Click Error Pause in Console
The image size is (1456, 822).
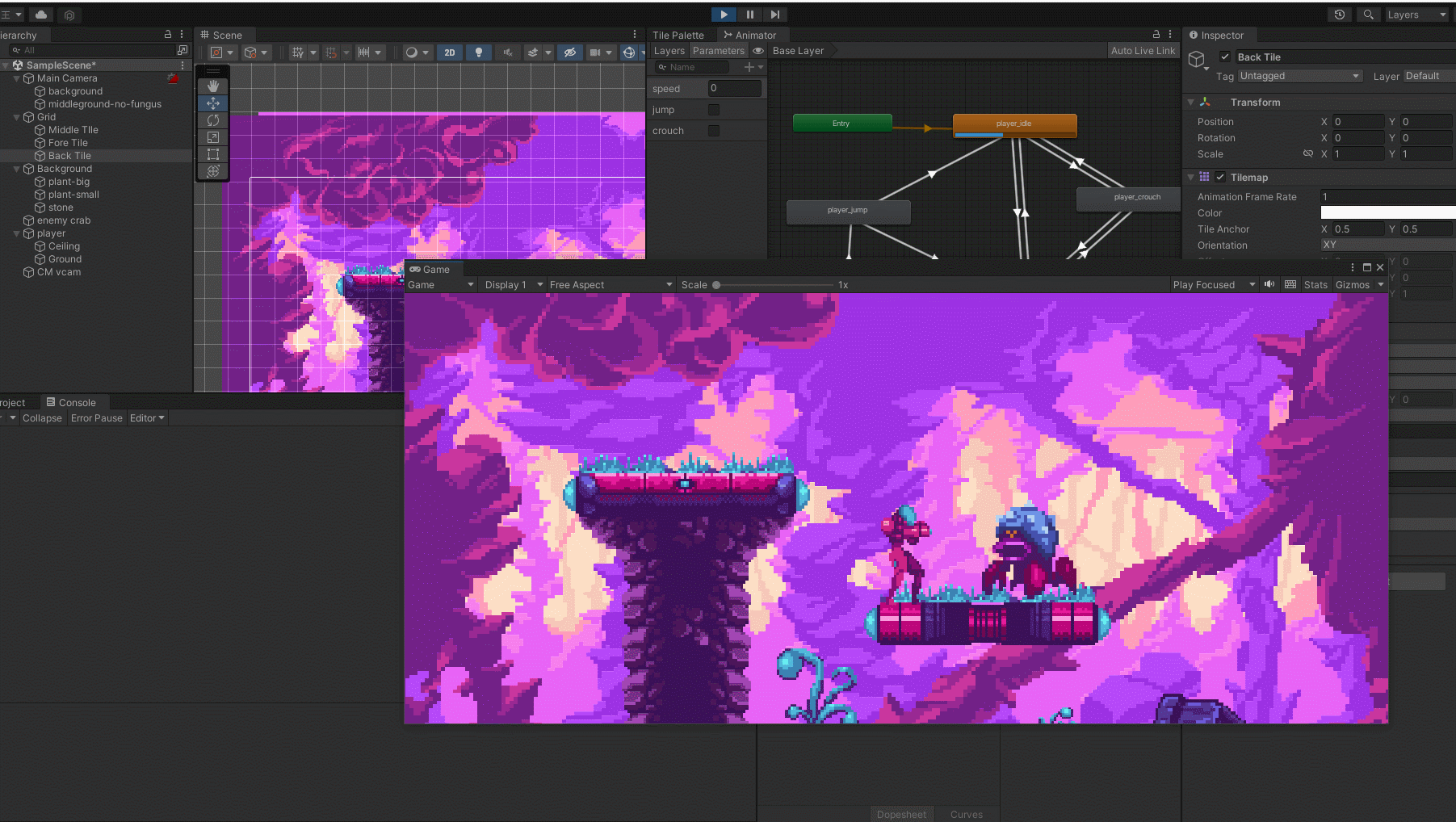[x=97, y=417]
